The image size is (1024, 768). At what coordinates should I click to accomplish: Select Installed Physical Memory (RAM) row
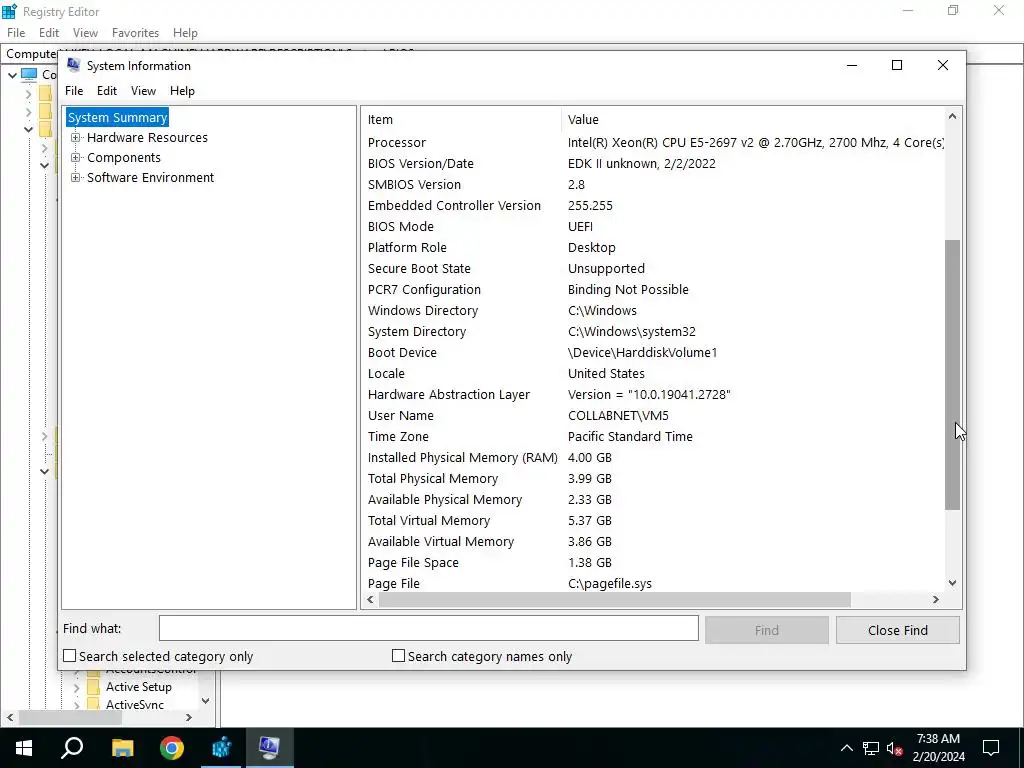(653, 457)
